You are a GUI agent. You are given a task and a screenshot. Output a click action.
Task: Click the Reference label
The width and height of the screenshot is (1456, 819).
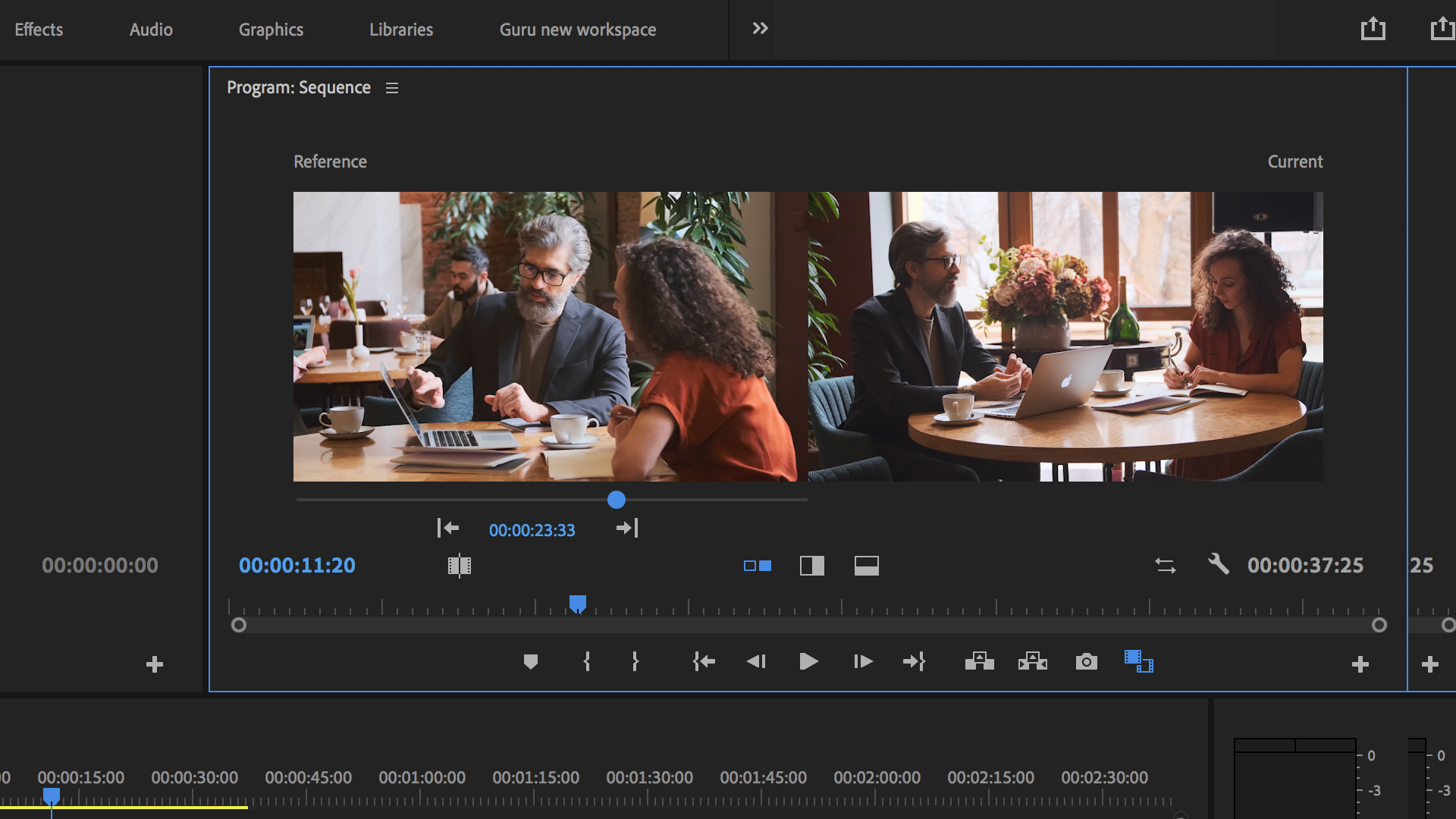click(330, 162)
